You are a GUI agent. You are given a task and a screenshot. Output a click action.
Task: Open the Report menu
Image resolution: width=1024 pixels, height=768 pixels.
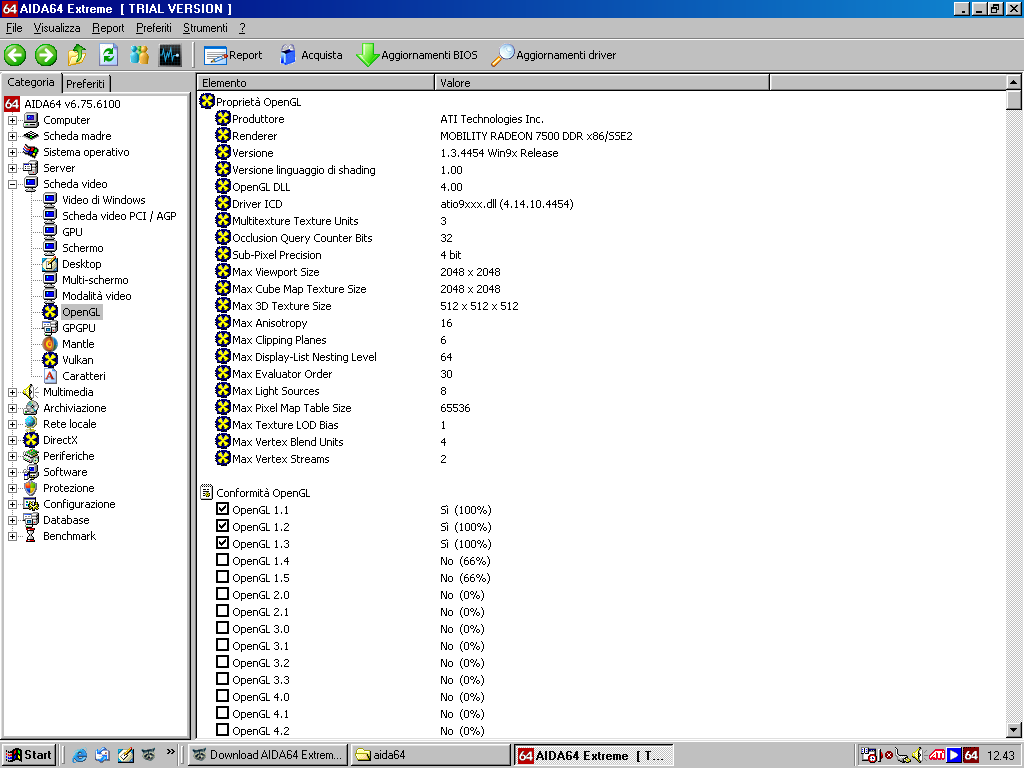(x=108, y=28)
